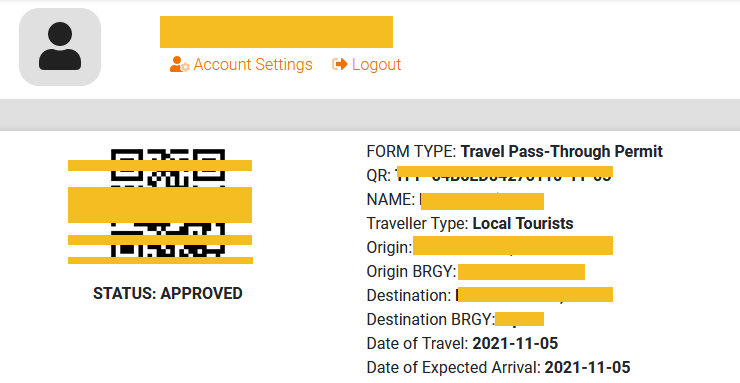
Task: Select the Travel Pass-Through Permit text
Action: click(x=562, y=151)
